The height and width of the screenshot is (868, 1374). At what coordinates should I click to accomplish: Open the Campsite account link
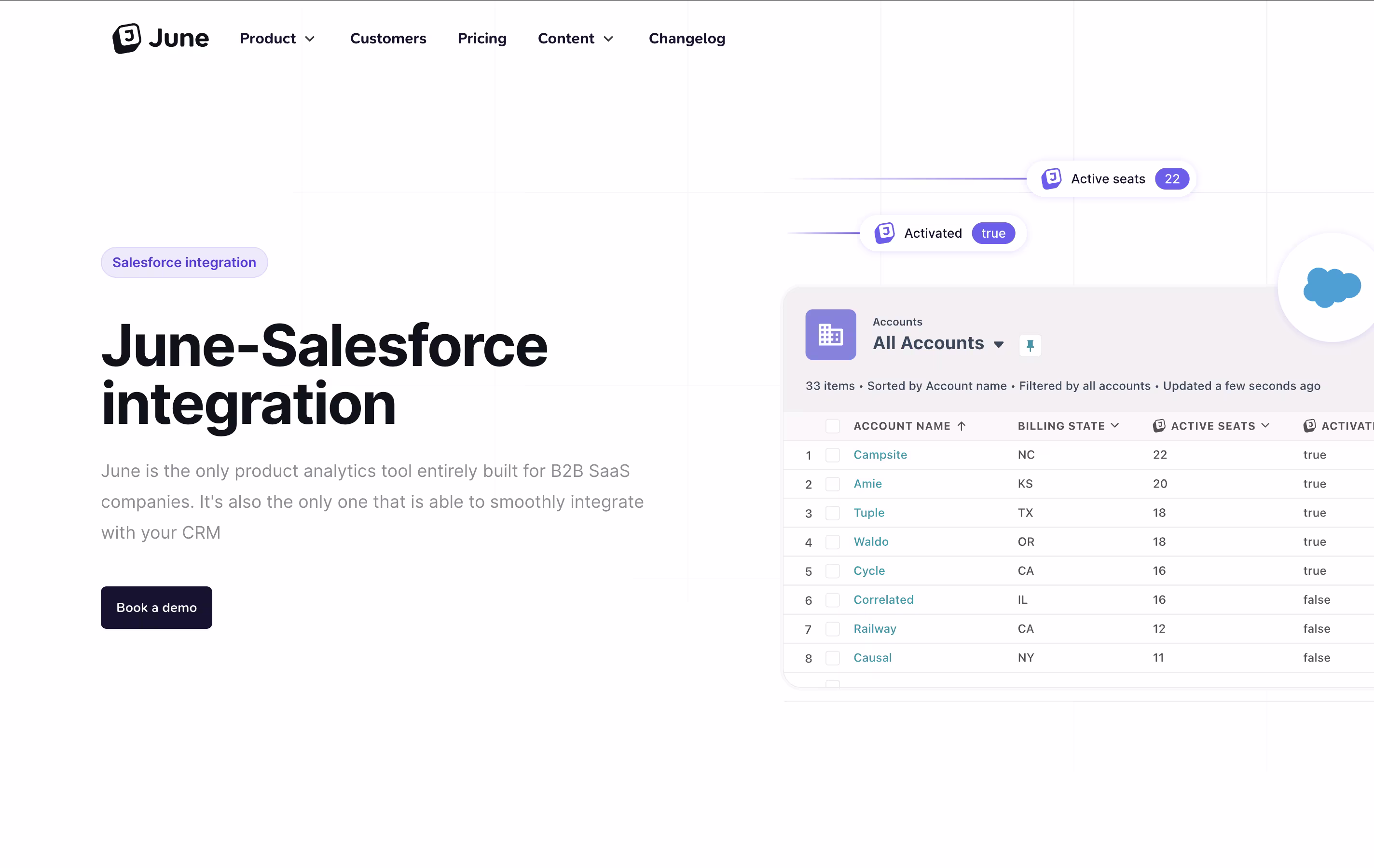880,455
